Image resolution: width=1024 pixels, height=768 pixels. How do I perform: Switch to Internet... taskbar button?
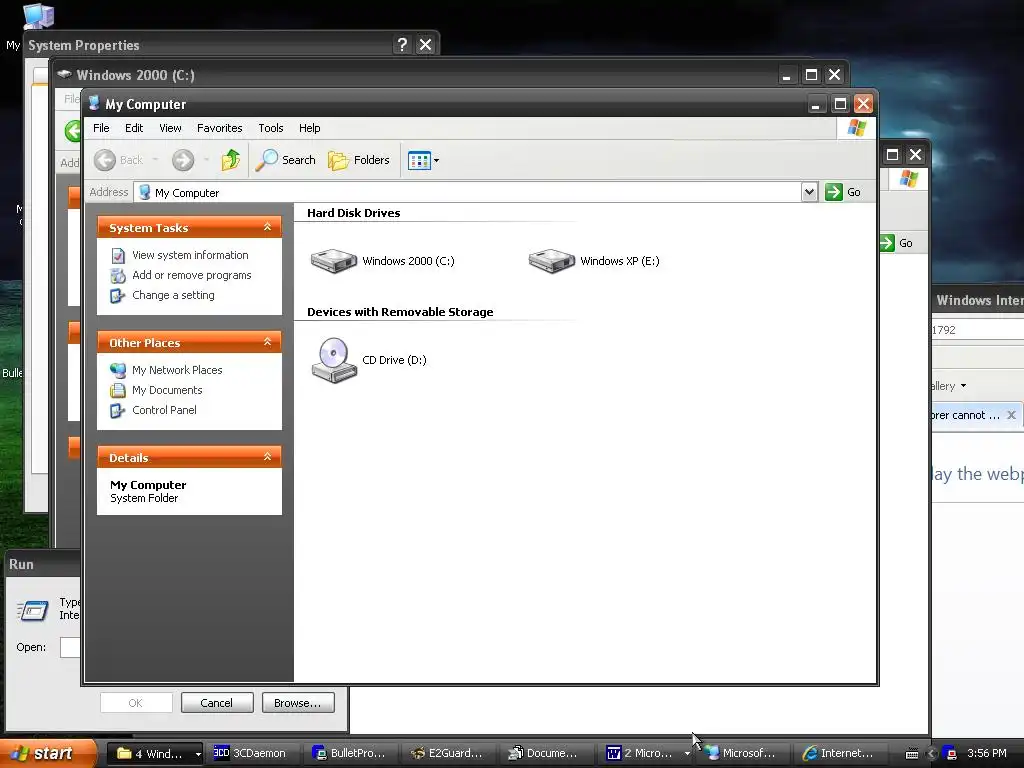839,753
